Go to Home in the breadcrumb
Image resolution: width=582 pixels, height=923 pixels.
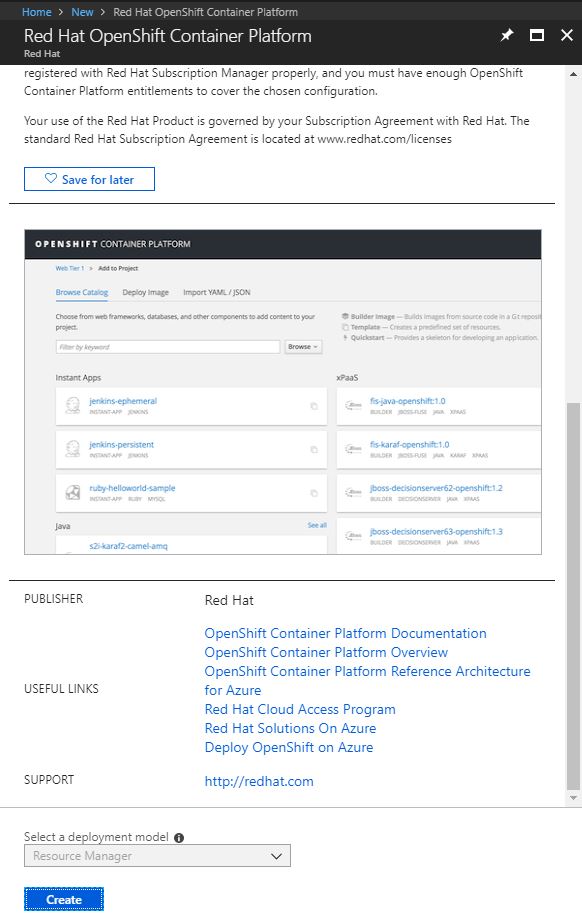(36, 12)
